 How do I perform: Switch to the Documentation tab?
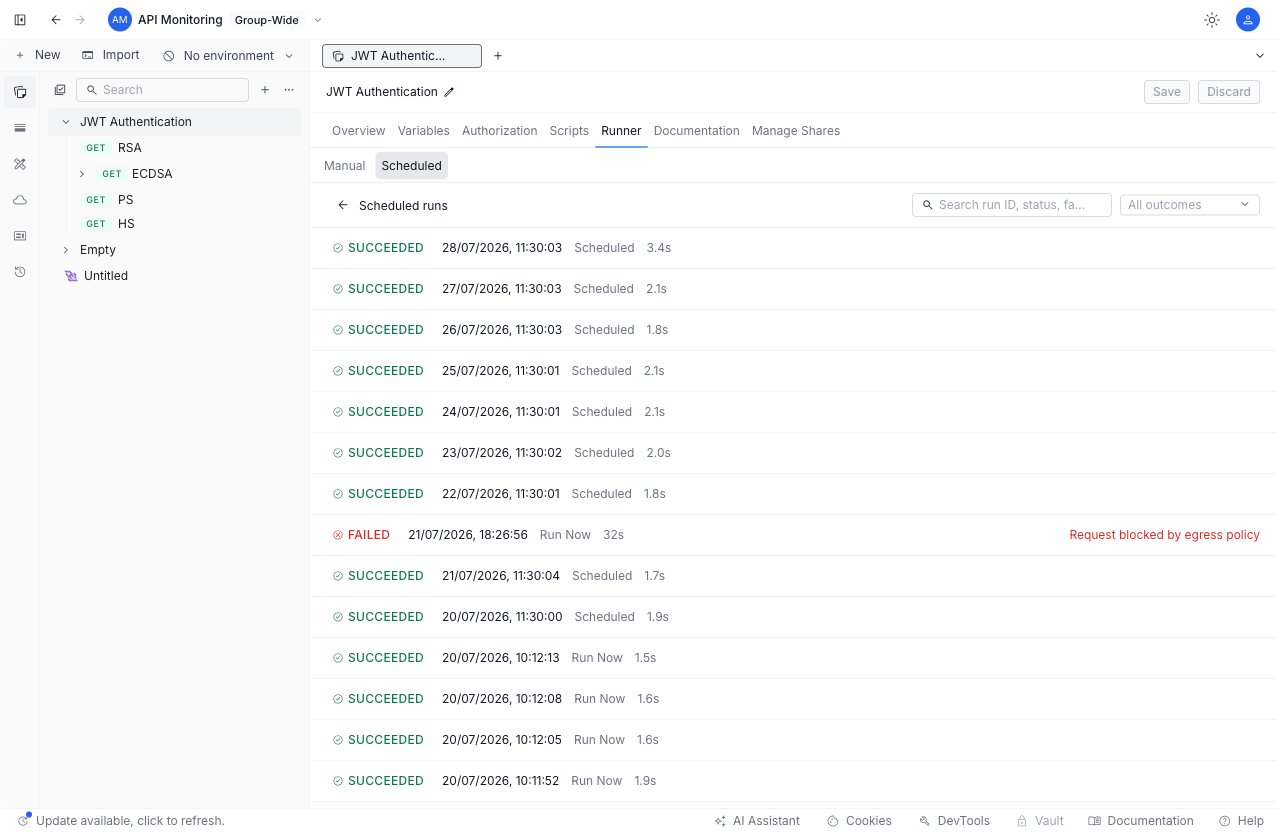pos(696,131)
